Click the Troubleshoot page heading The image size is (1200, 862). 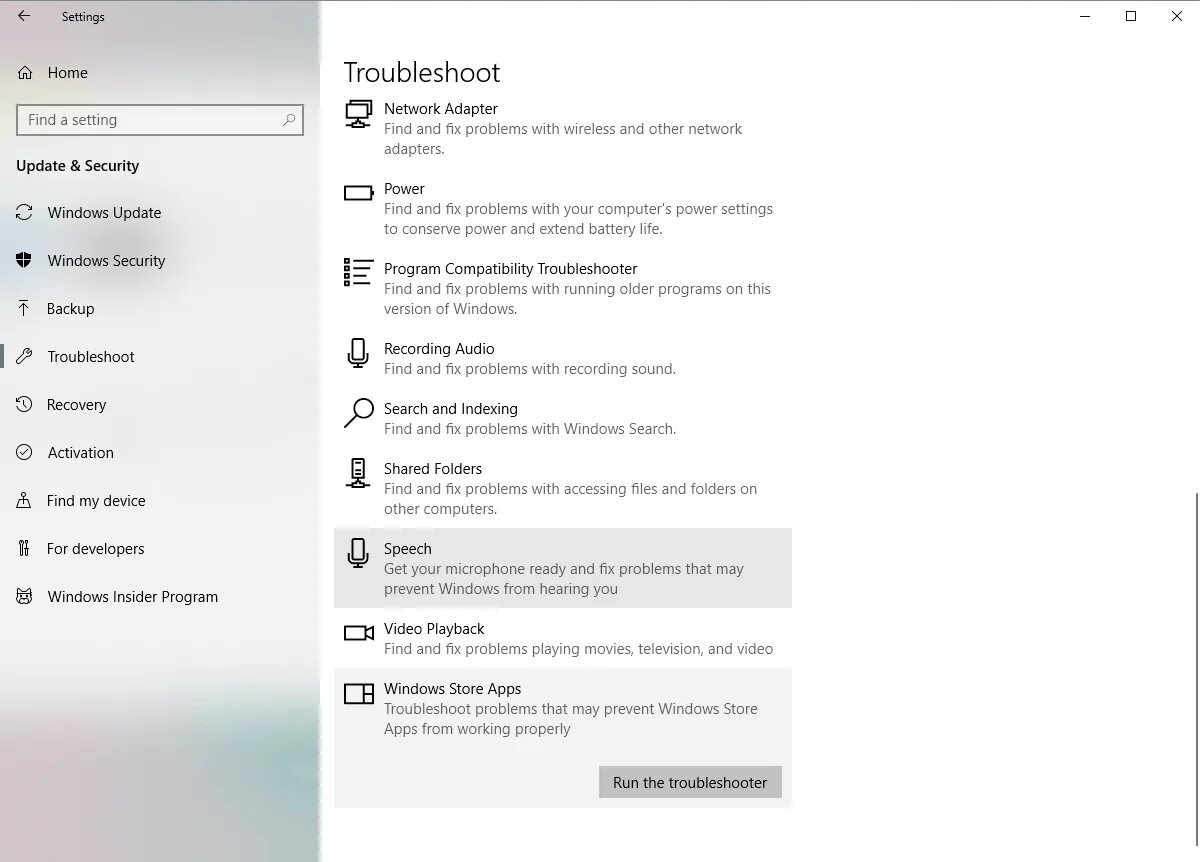pos(422,72)
